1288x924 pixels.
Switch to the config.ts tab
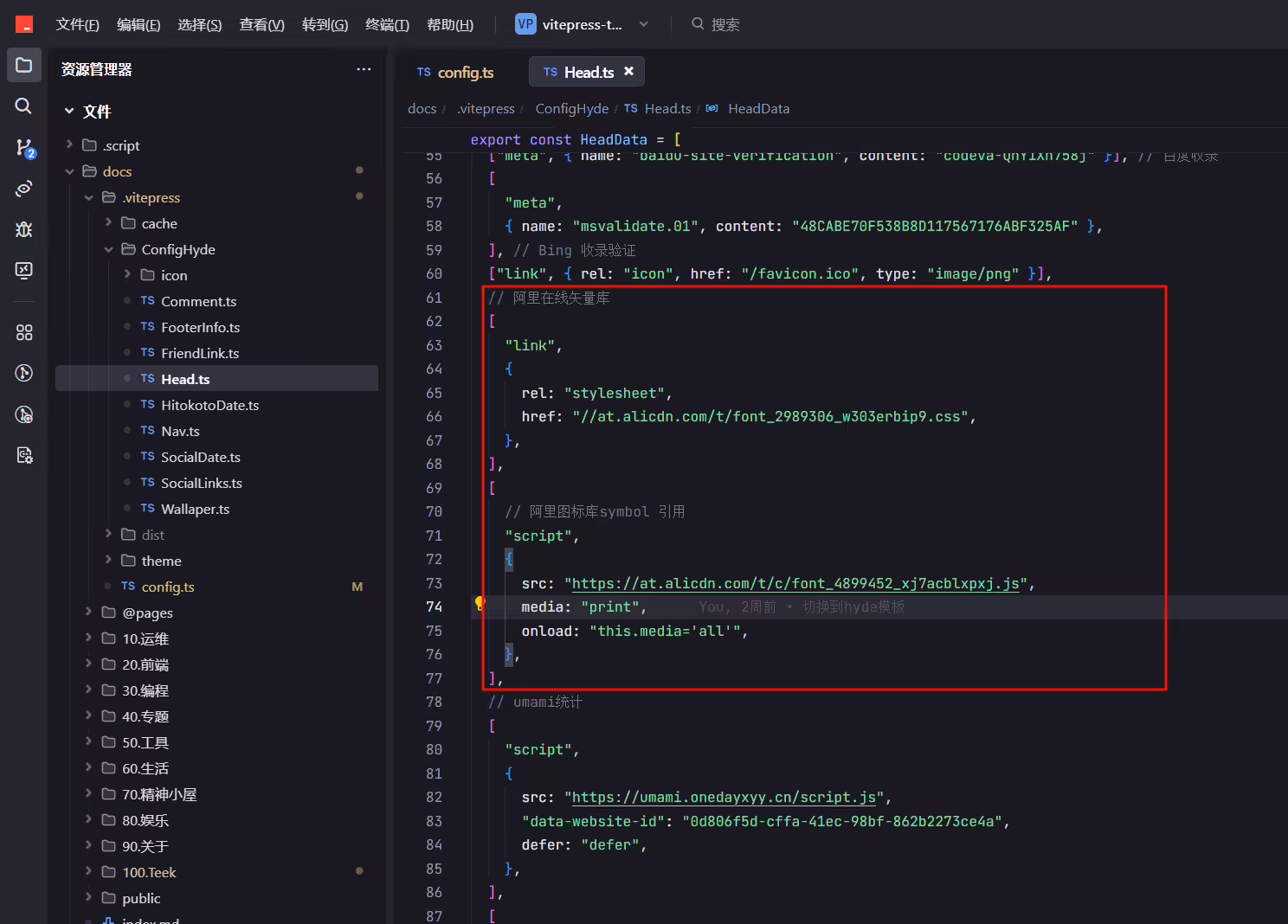point(455,72)
